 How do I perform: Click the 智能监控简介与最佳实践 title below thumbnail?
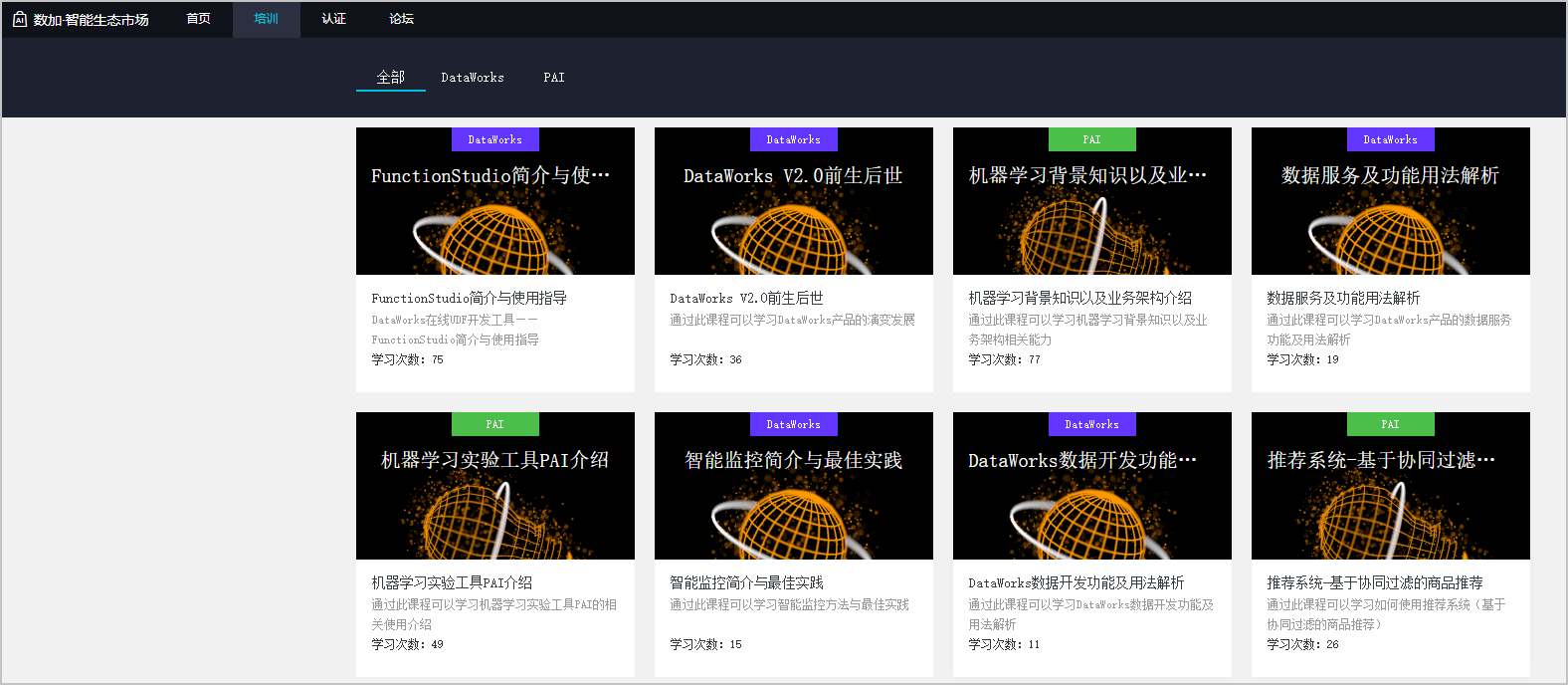tap(746, 582)
